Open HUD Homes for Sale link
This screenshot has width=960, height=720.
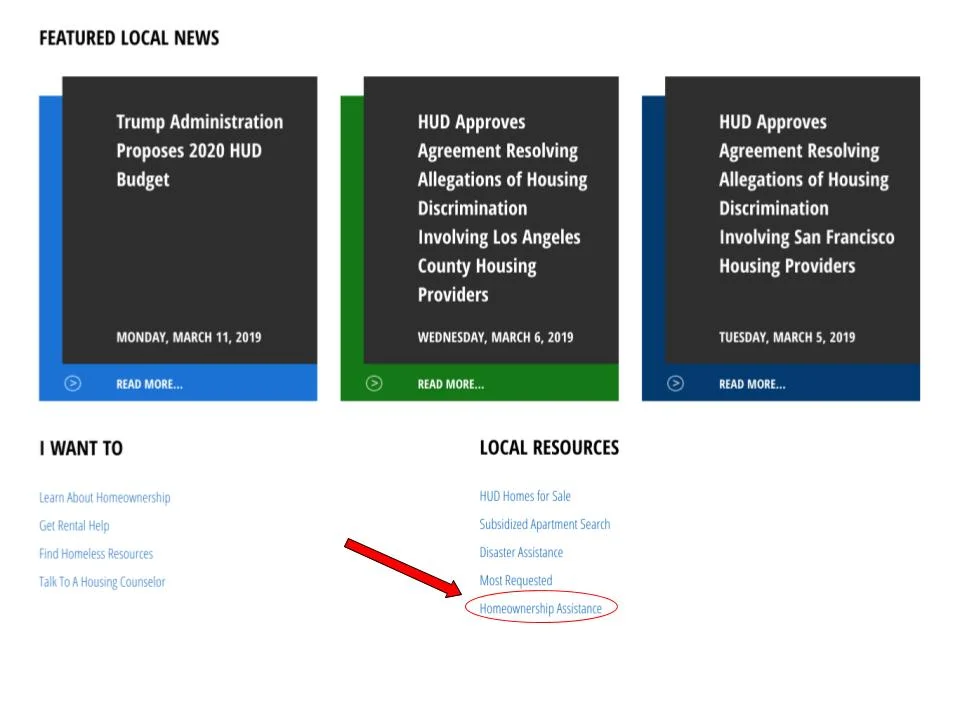point(525,496)
